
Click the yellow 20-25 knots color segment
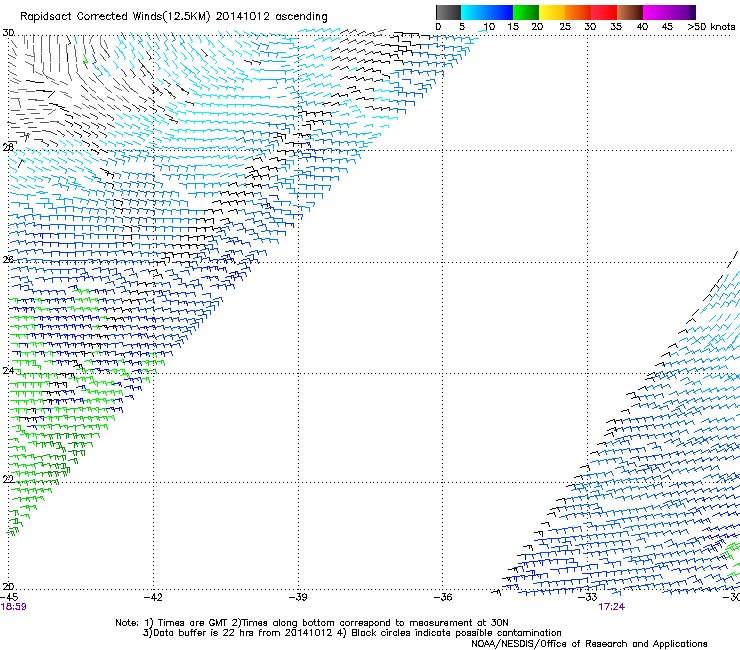552,12
